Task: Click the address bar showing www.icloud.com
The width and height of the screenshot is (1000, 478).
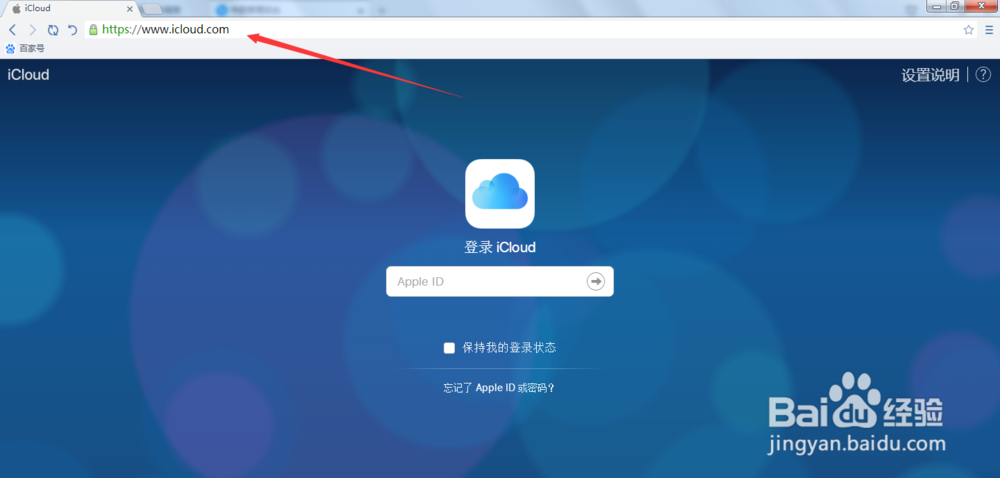Action: coord(529,29)
